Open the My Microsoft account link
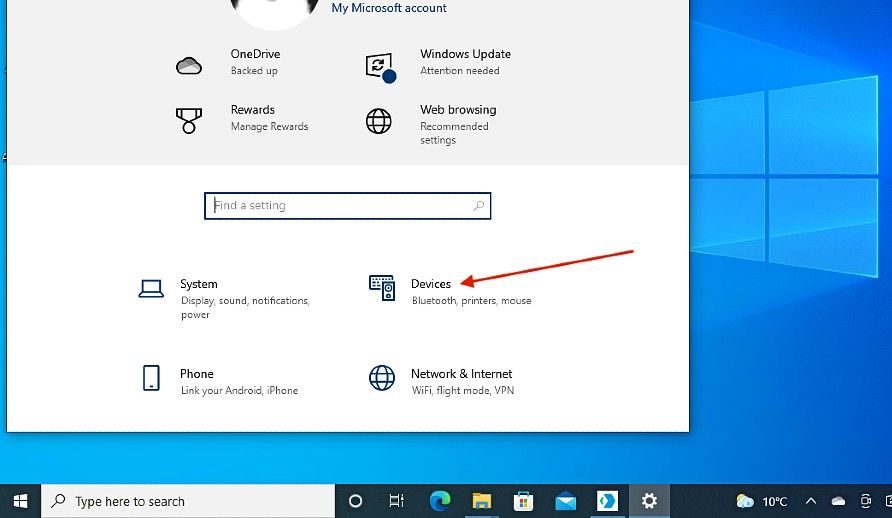The width and height of the screenshot is (892, 518). (389, 8)
